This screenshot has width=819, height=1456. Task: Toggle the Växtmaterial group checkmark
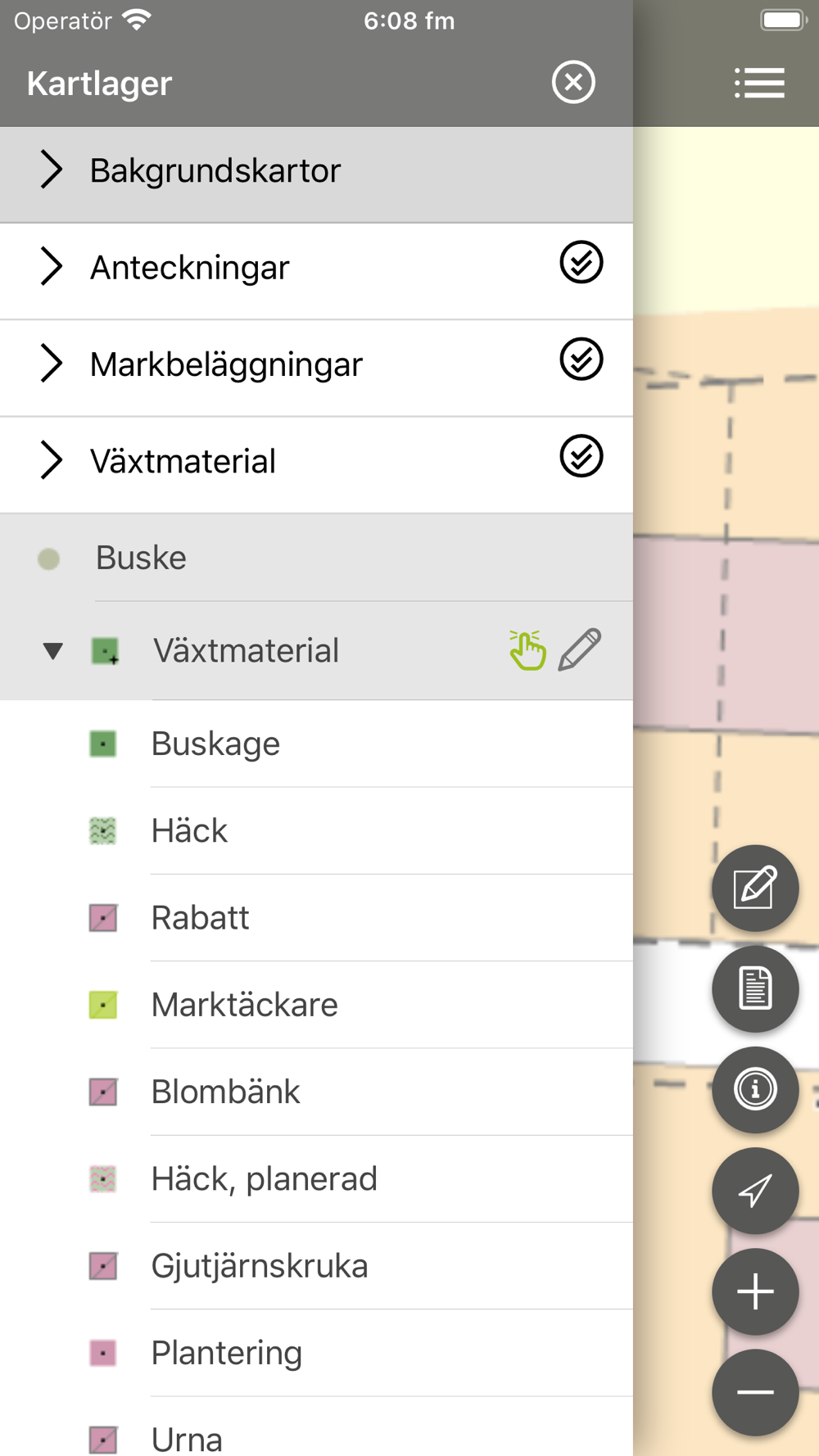581,456
